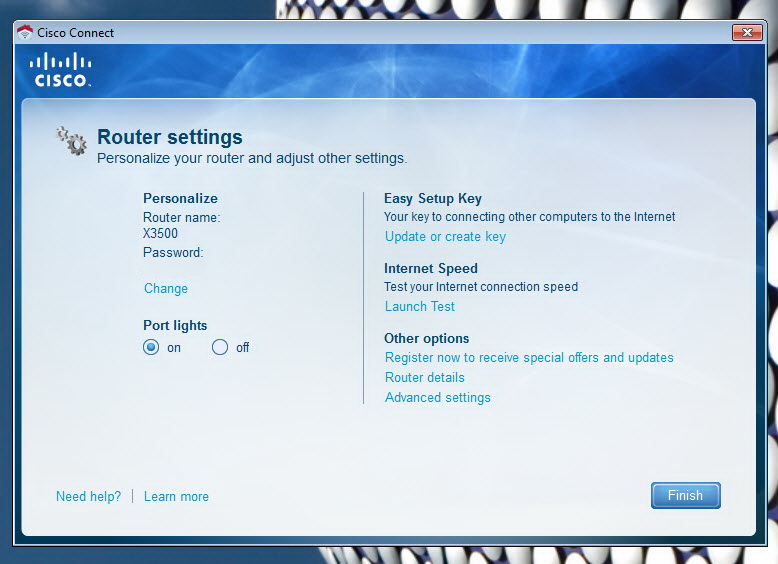Click the Cisco logo in the header
The height and width of the screenshot is (564, 778).
[61, 70]
